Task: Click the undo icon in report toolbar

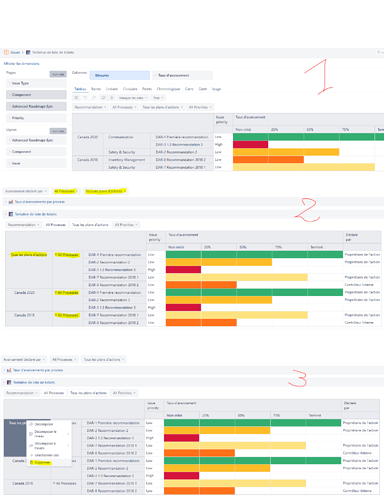Action: click(85, 98)
